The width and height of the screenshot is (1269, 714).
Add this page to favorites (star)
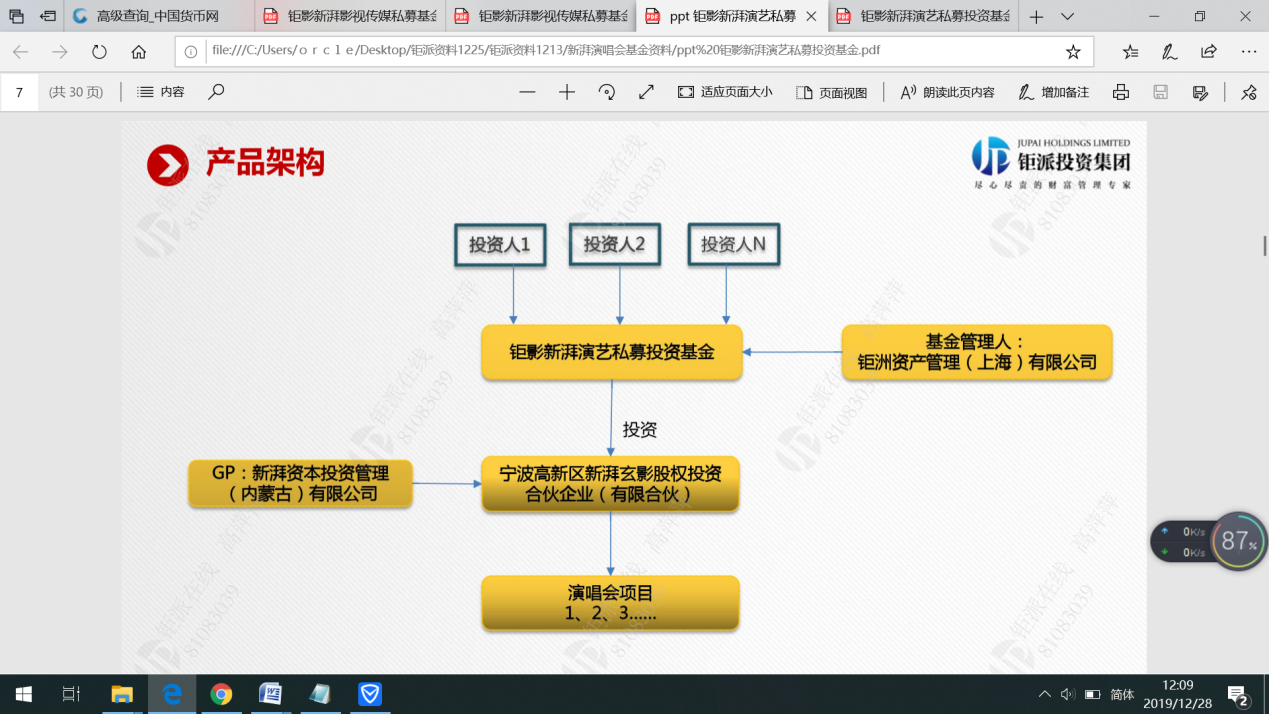pos(1073,52)
